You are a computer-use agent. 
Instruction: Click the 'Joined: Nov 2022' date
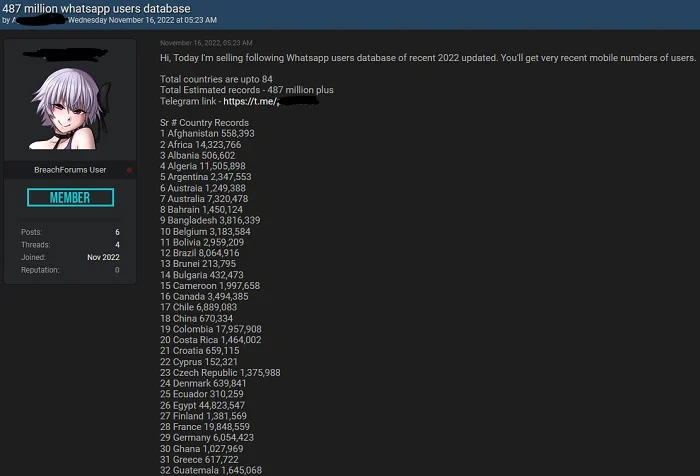click(102, 257)
